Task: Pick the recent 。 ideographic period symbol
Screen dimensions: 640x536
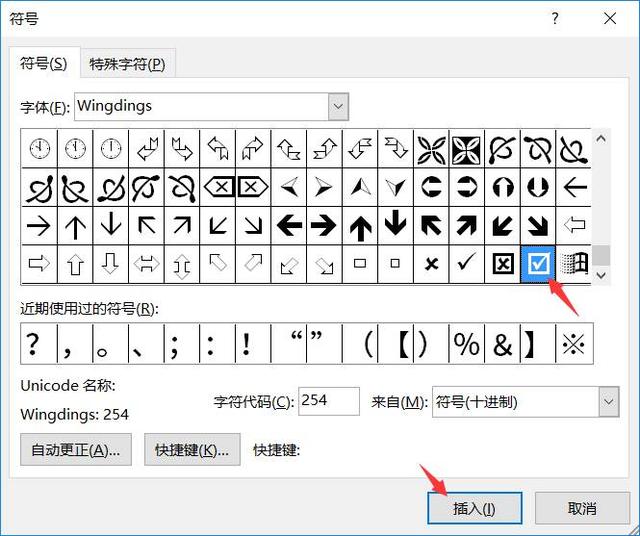Action: coord(110,344)
